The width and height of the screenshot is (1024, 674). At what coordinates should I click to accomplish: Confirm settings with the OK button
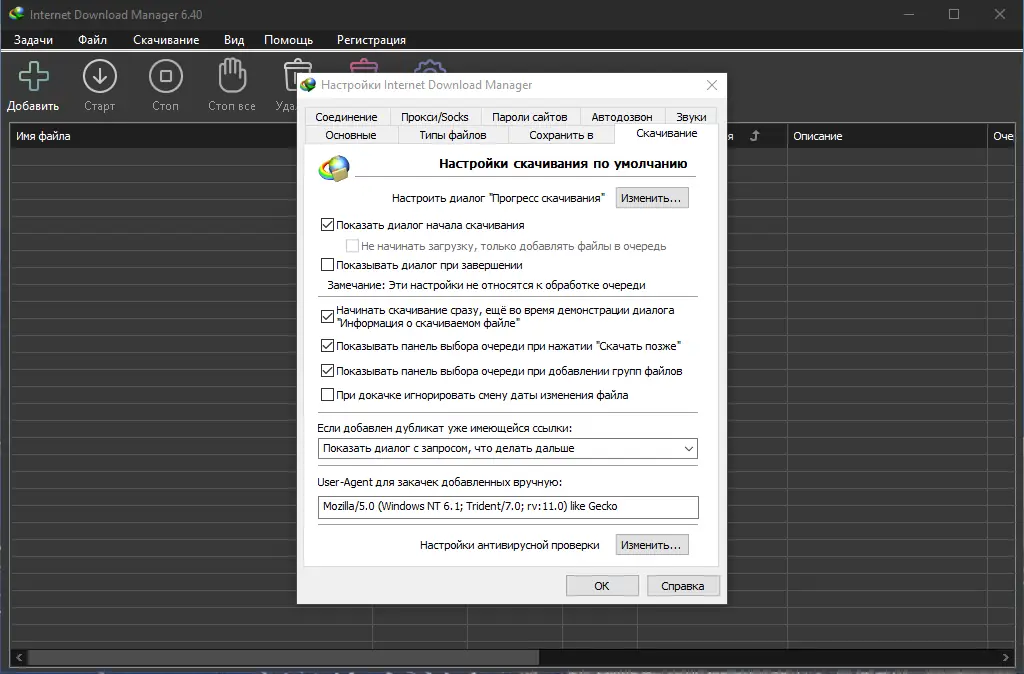602,586
